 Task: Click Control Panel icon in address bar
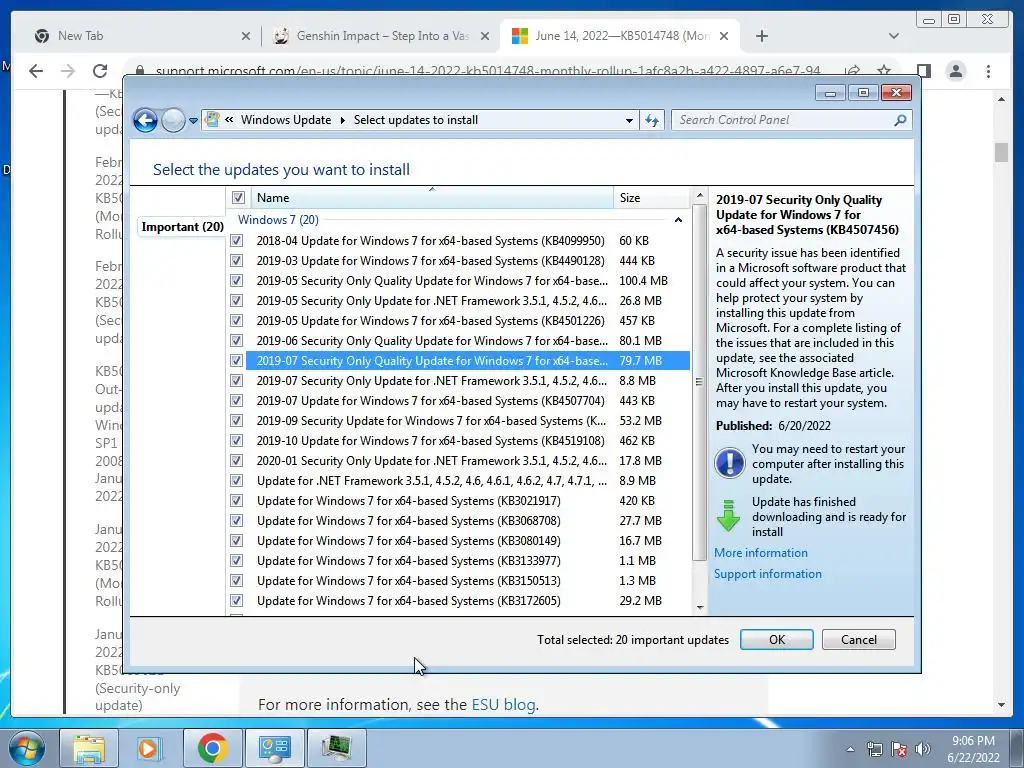pos(212,120)
